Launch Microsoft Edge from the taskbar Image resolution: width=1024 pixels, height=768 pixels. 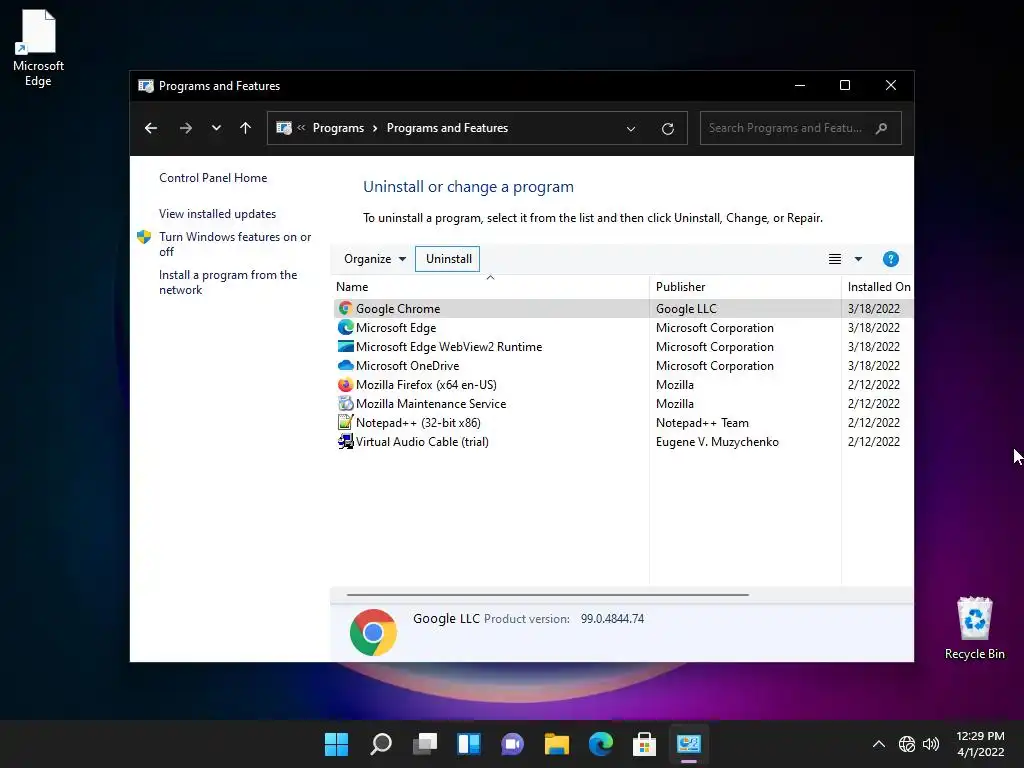(x=601, y=744)
